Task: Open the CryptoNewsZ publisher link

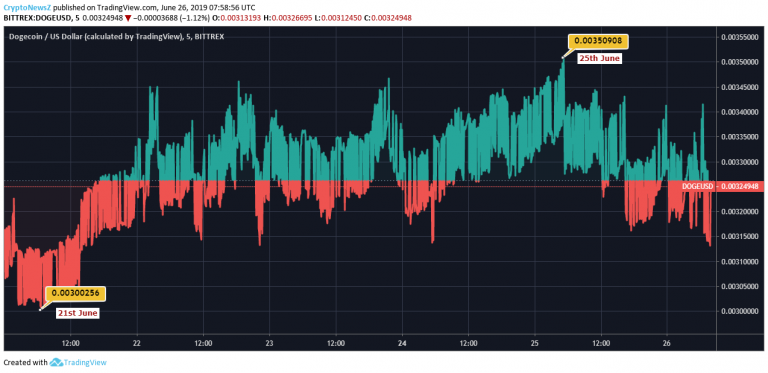Action: [x=27, y=8]
